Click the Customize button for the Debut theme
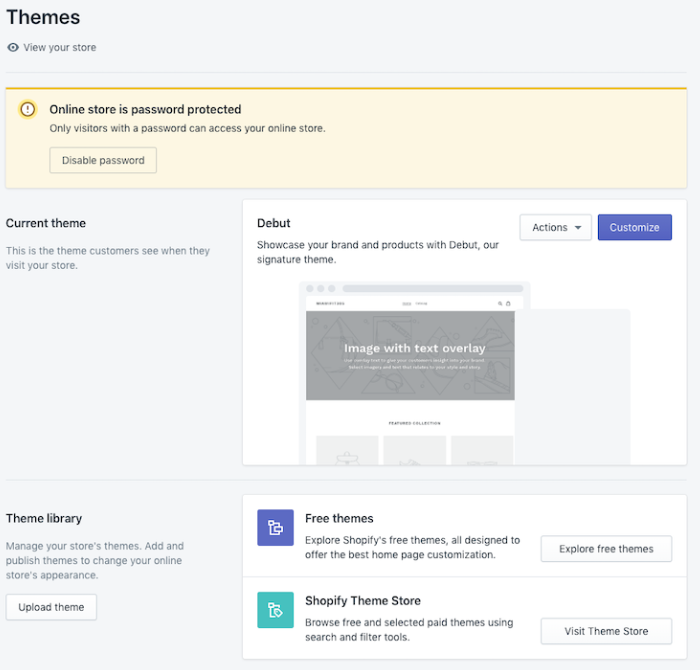The image size is (700, 670). coord(634,227)
